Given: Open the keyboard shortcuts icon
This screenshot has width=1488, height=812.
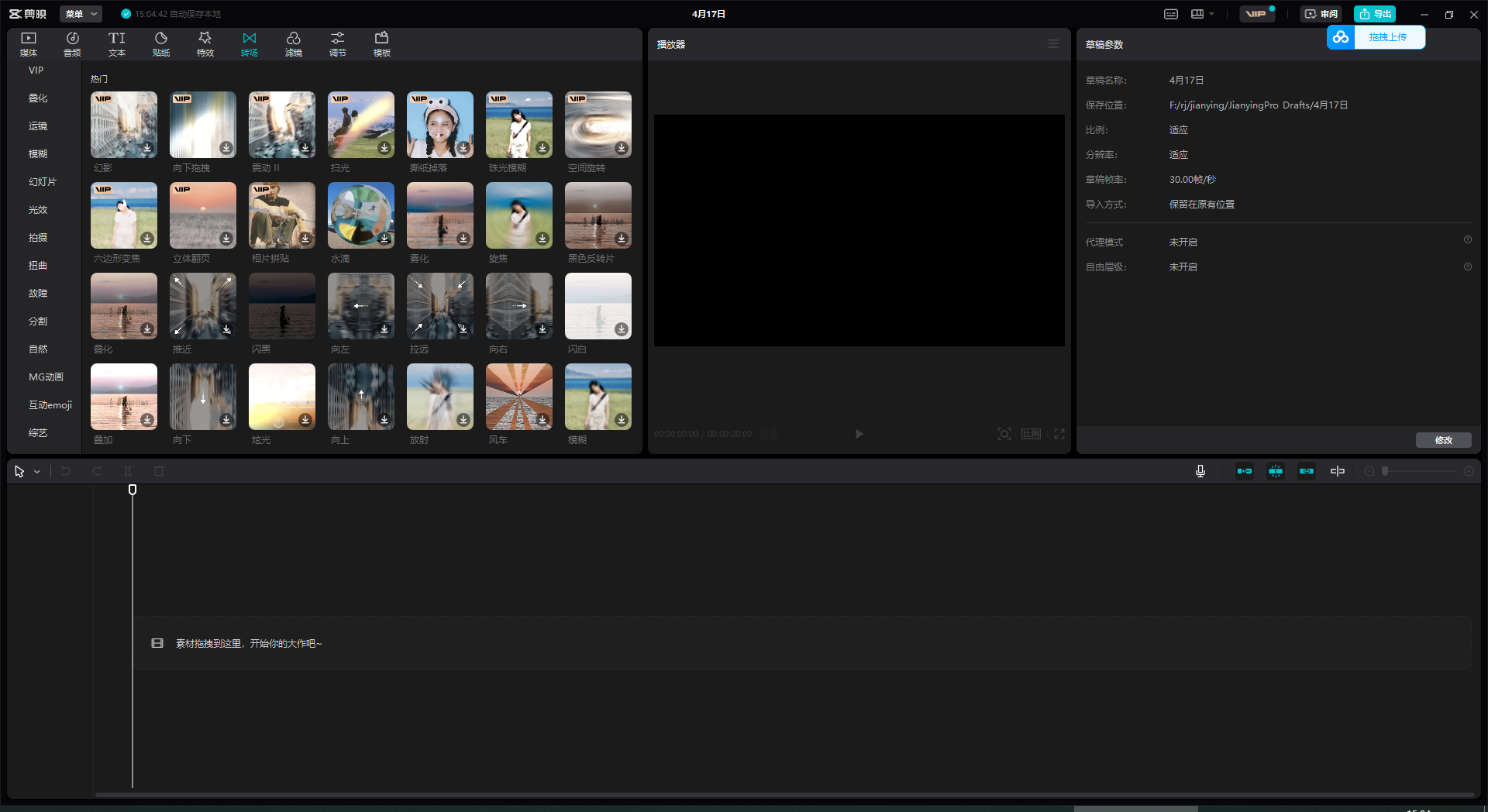Looking at the screenshot, I should [1171, 14].
